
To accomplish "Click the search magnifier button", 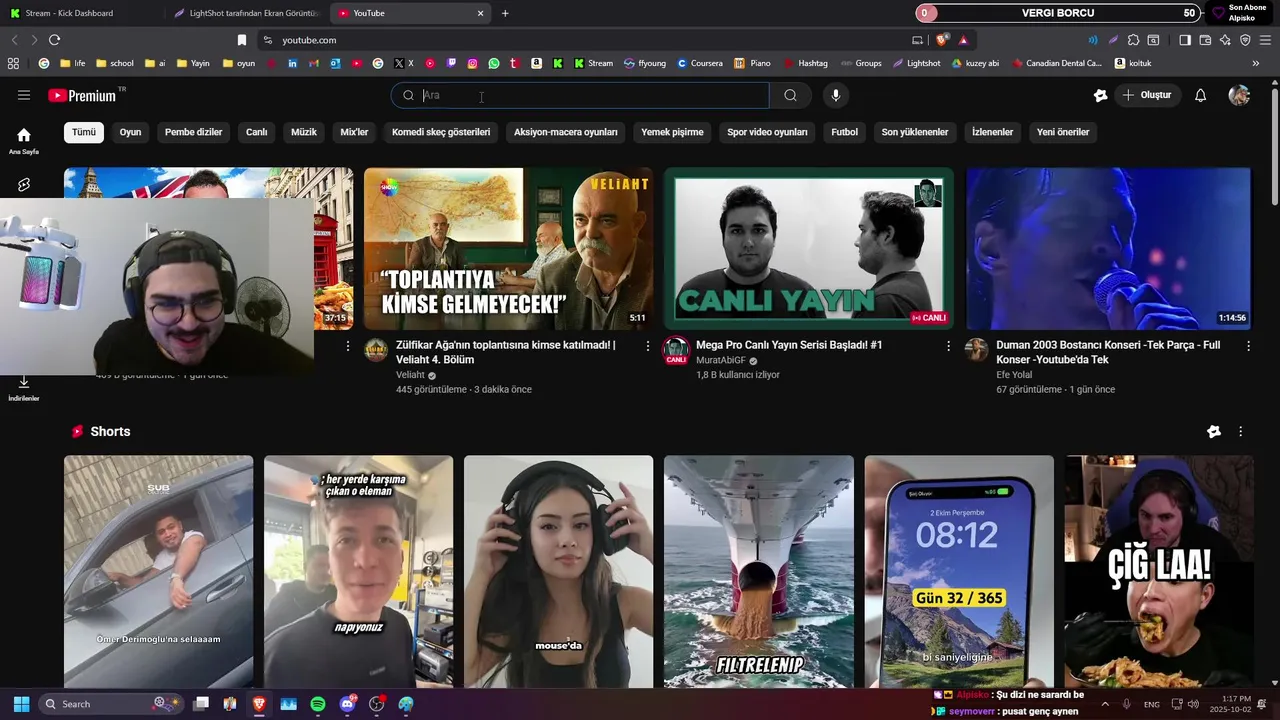I will tap(790, 95).
